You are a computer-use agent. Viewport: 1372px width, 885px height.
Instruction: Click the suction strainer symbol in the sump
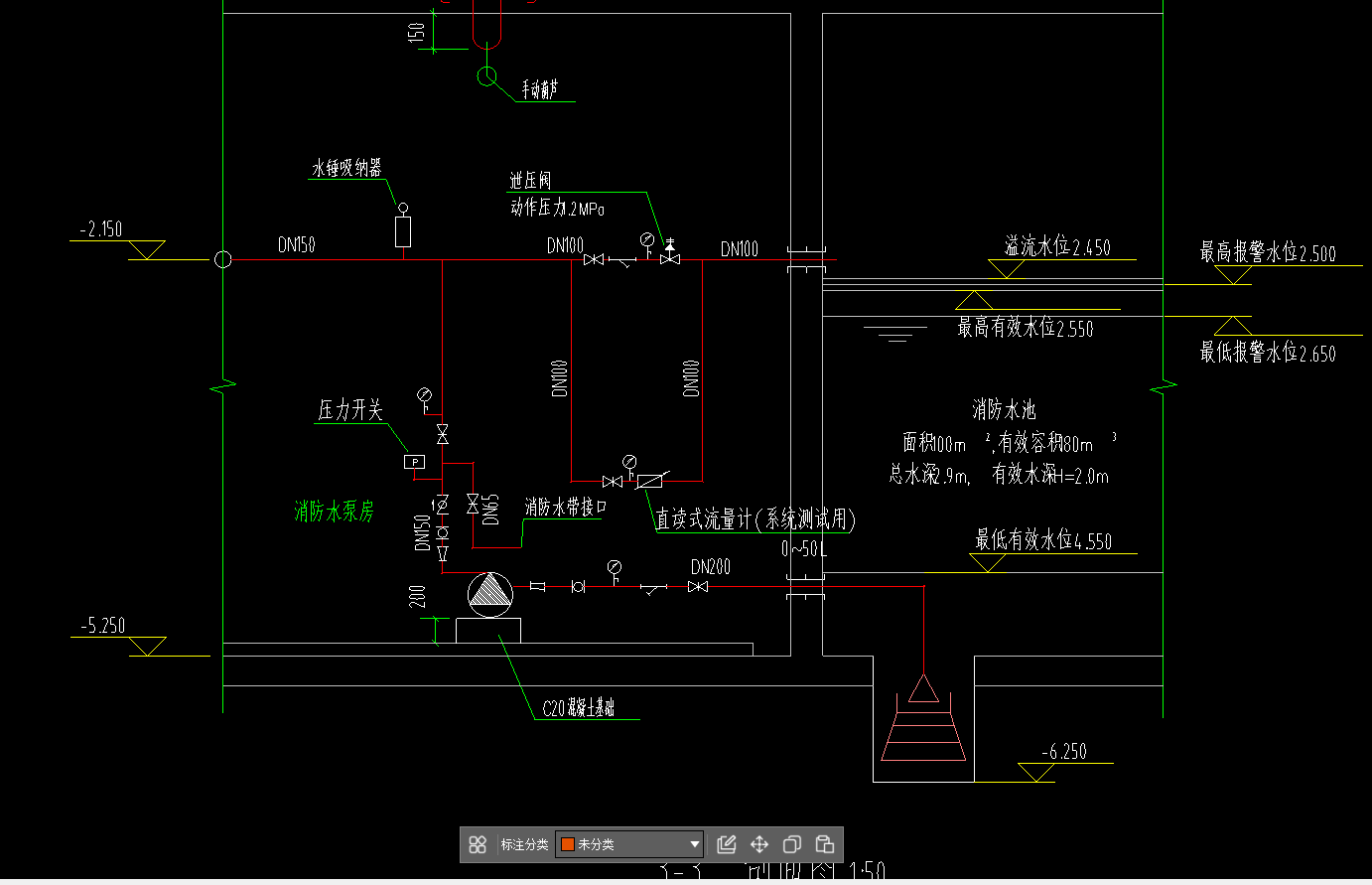click(x=924, y=719)
